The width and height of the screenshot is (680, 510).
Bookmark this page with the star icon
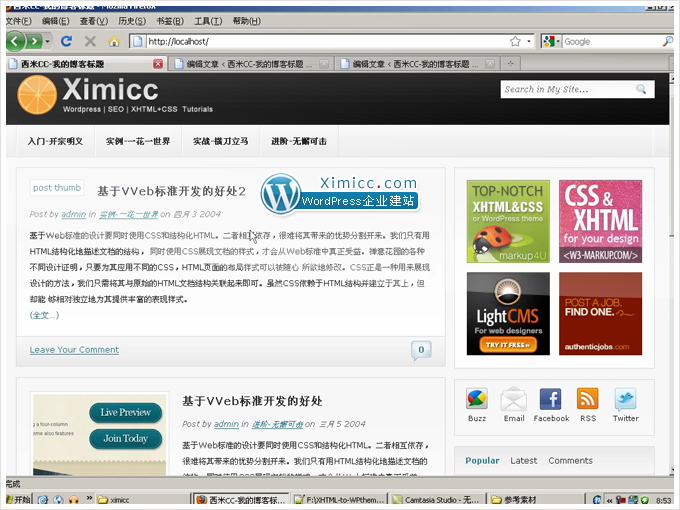[515, 42]
